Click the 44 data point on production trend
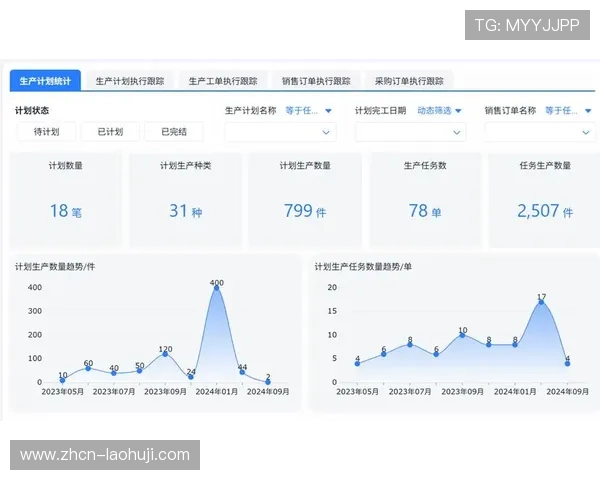The width and height of the screenshot is (600, 480). coord(242,372)
